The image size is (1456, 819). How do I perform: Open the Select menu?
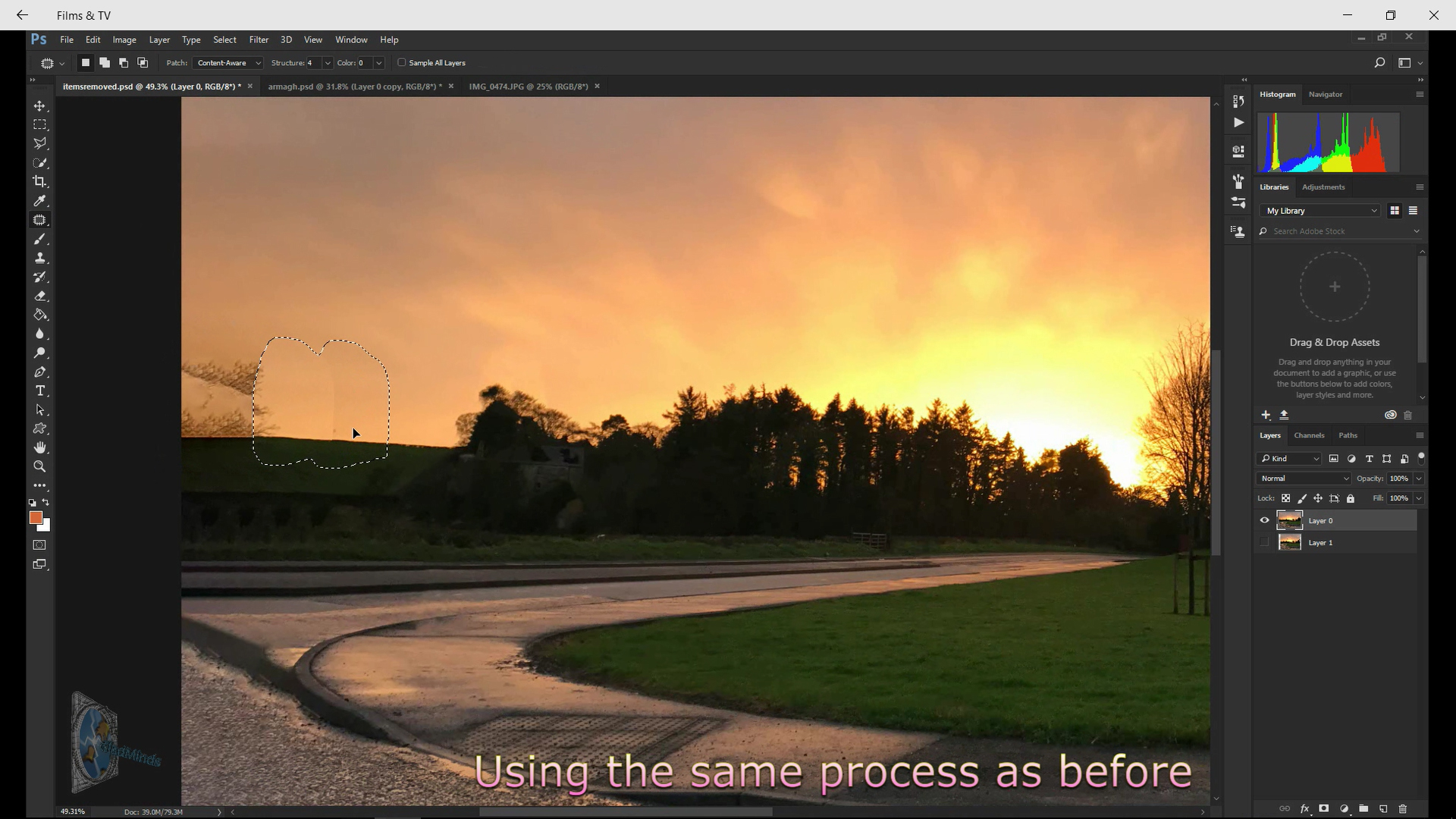point(225,40)
